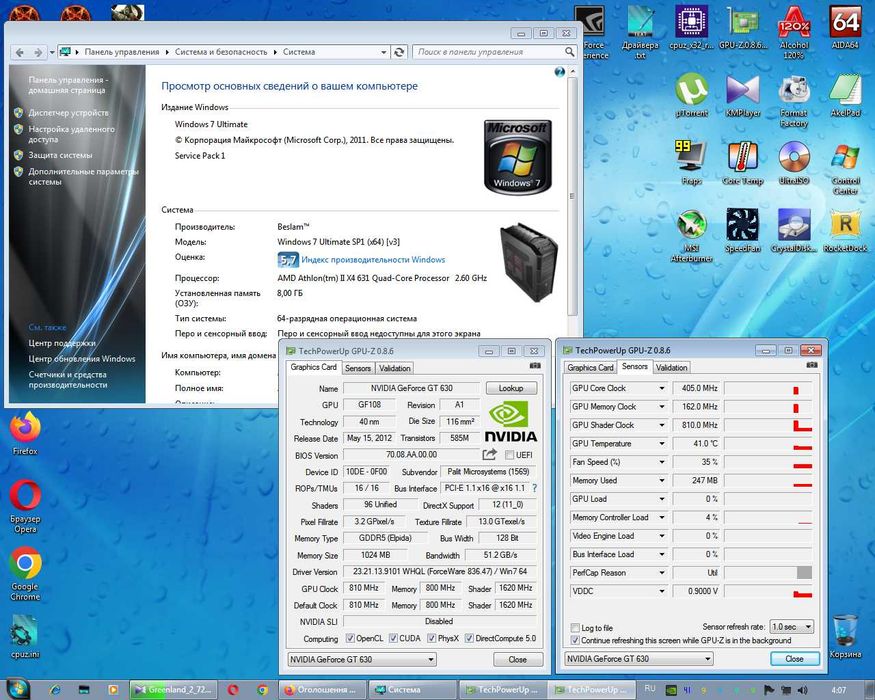Click BIOS save/share icon in GPU-Z
875x700 pixels.
point(489,454)
